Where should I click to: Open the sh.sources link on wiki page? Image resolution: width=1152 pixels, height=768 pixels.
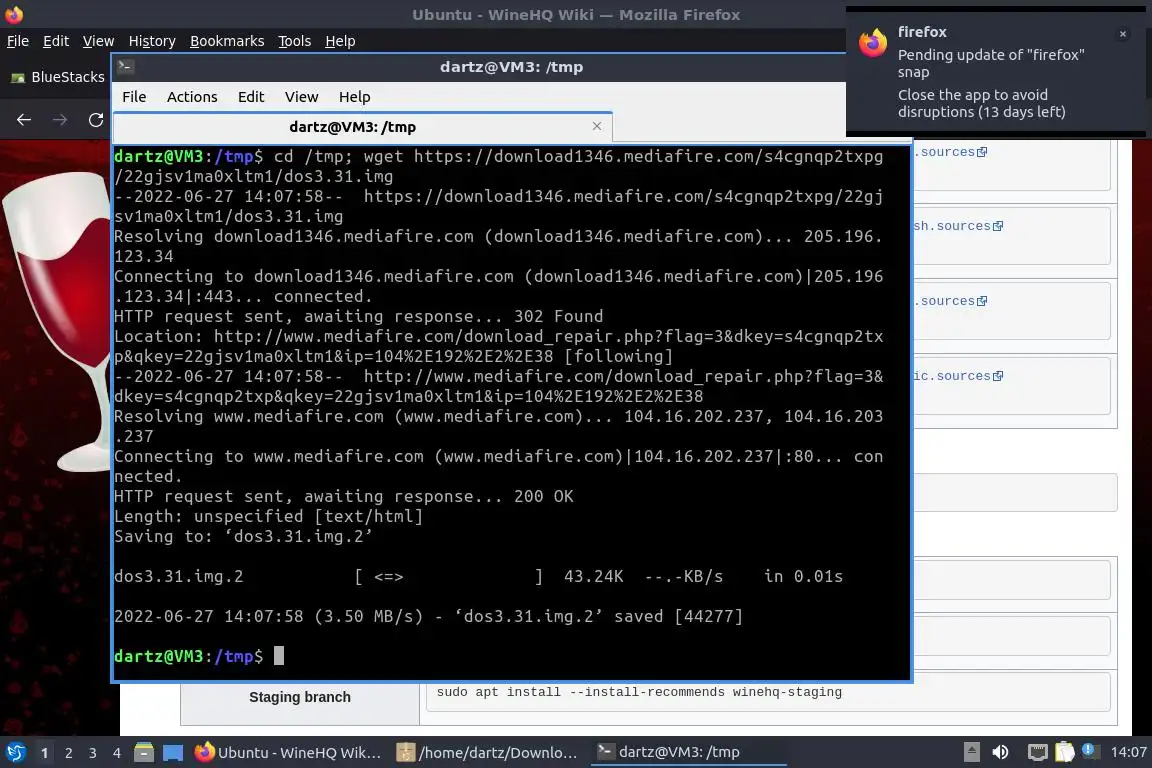958,226
